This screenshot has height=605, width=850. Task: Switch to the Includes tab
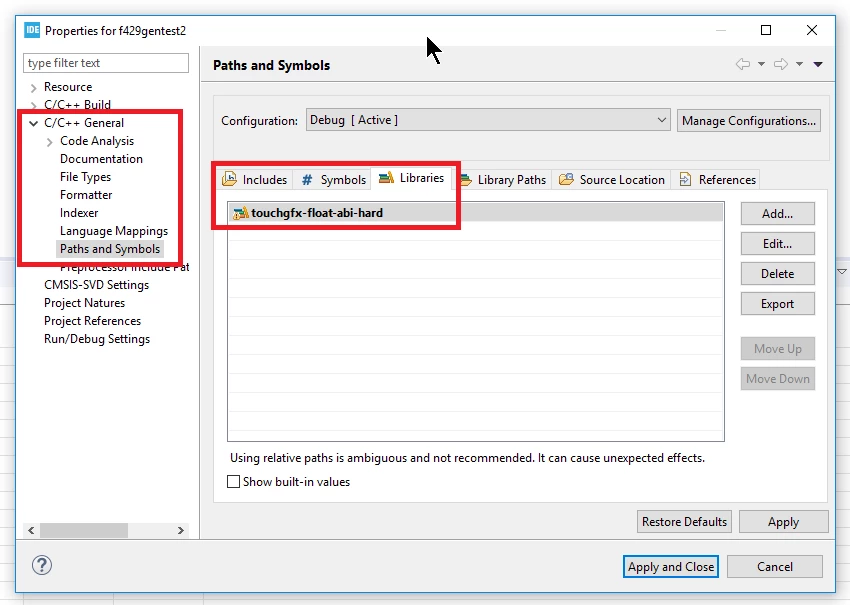(x=255, y=179)
